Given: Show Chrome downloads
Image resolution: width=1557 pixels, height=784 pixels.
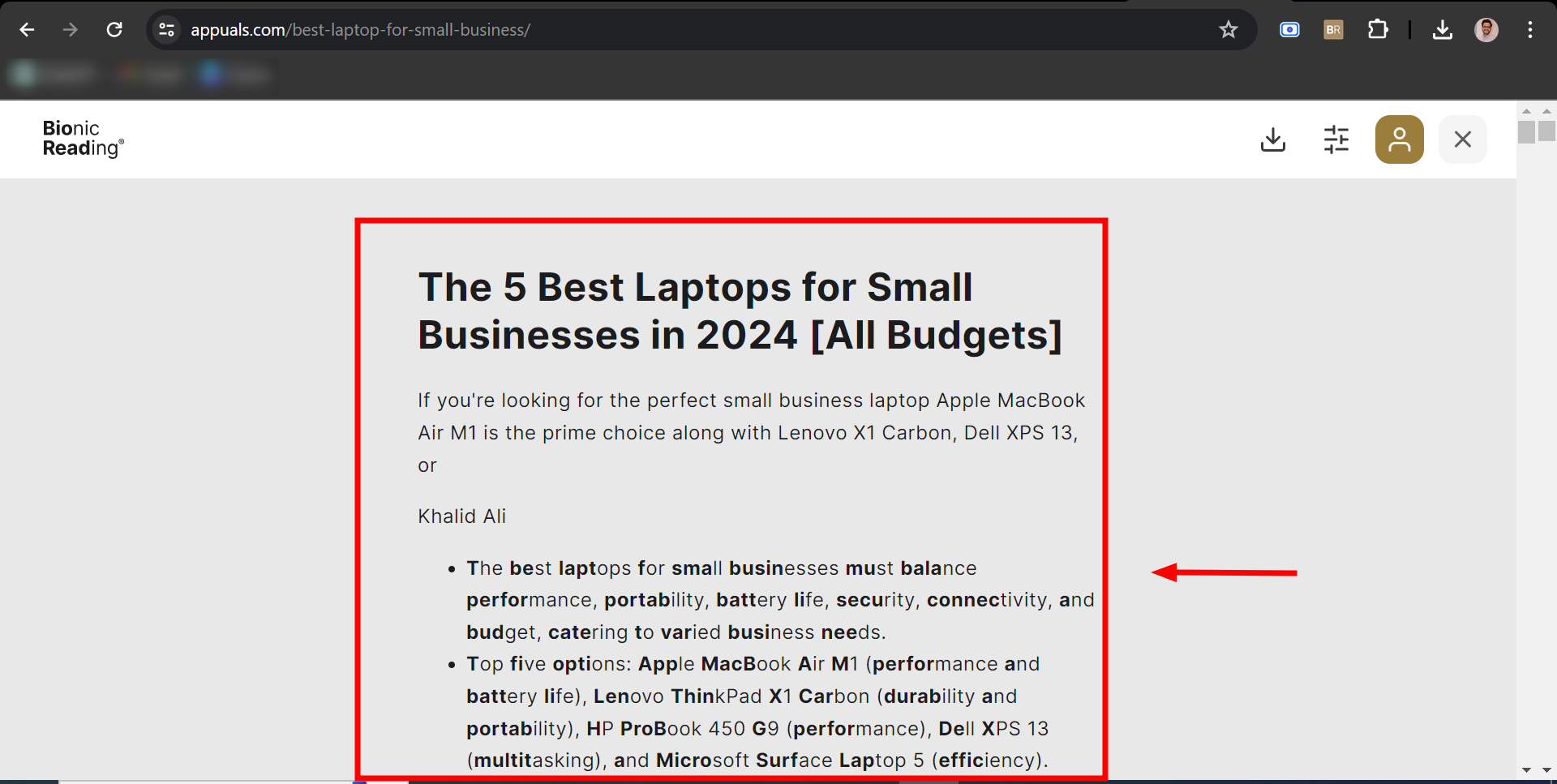Looking at the screenshot, I should (1443, 30).
